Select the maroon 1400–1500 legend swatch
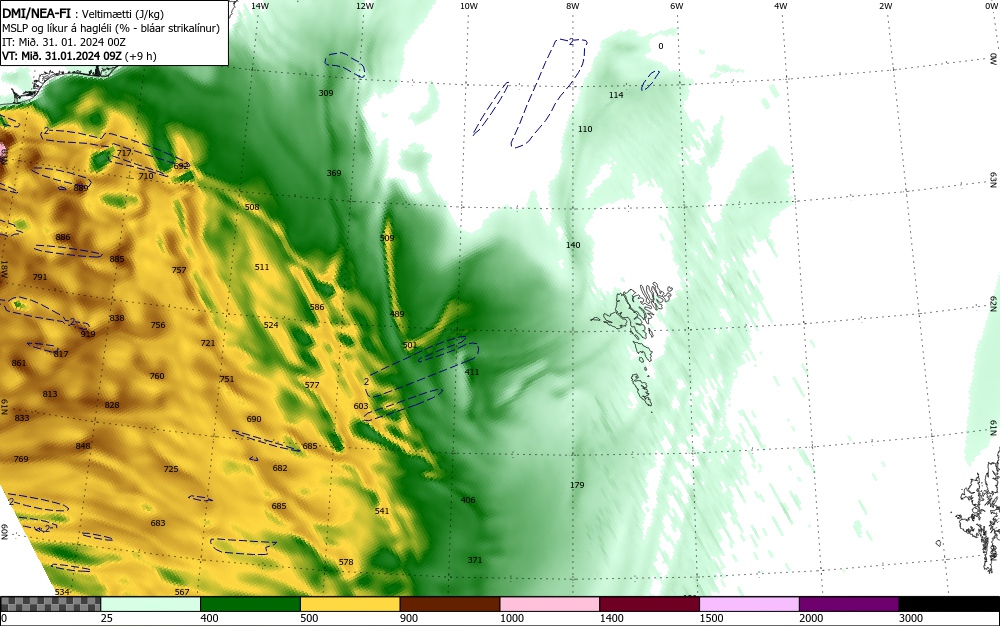Viewport: 1000px width, 626px height. (x=649, y=604)
